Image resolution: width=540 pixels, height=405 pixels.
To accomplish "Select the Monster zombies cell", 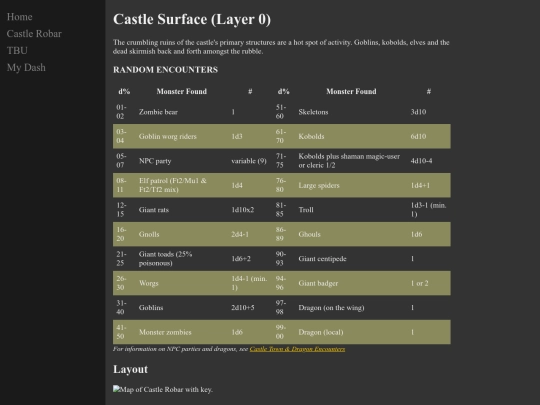I will pyautogui.click(x=182, y=332).
